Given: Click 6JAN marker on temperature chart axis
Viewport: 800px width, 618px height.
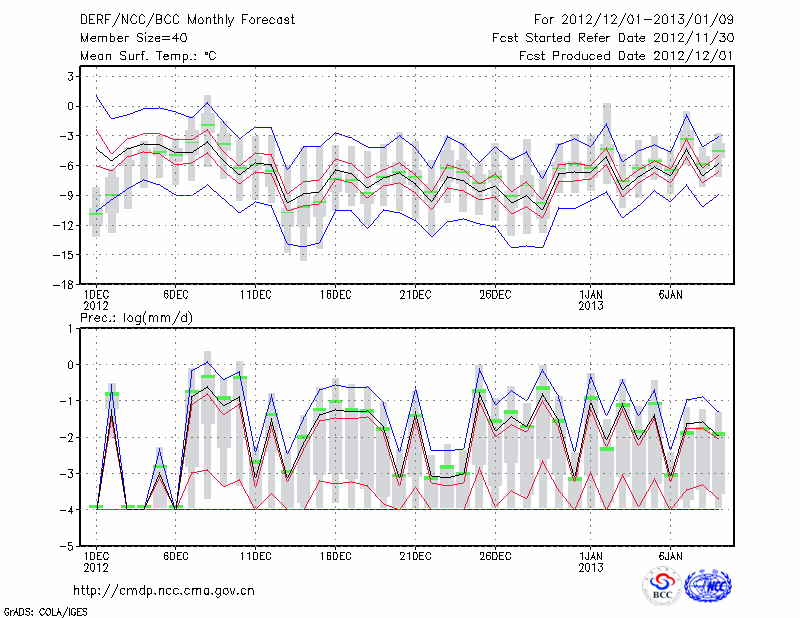Looking at the screenshot, I should coord(671,295).
